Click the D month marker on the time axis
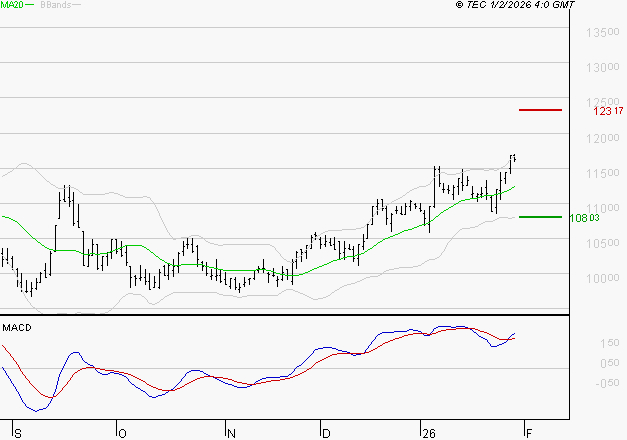This screenshot has width=627, height=440. pyautogui.click(x=326, y=433)
